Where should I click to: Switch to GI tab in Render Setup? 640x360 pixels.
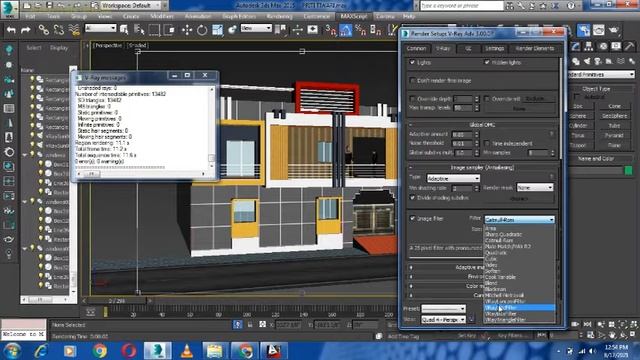pyautogui.click(x=468, y=49)
